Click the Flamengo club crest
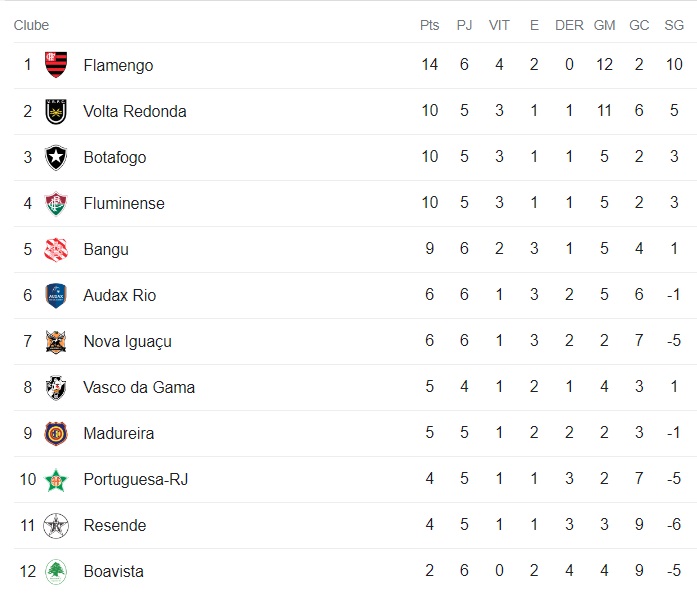 56,65
